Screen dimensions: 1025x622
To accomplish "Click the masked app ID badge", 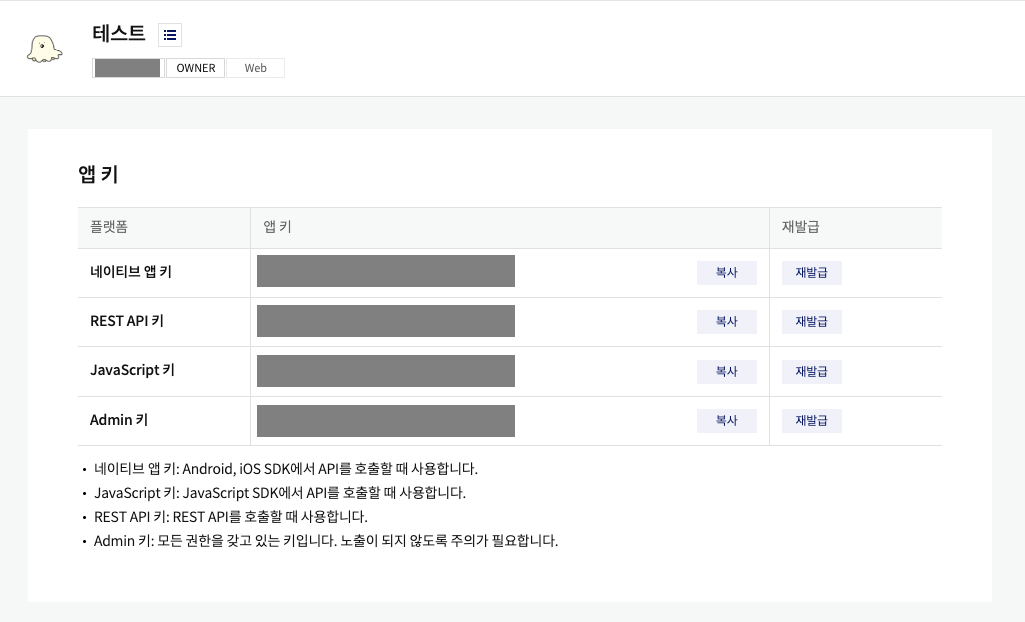I will [127, 68].
